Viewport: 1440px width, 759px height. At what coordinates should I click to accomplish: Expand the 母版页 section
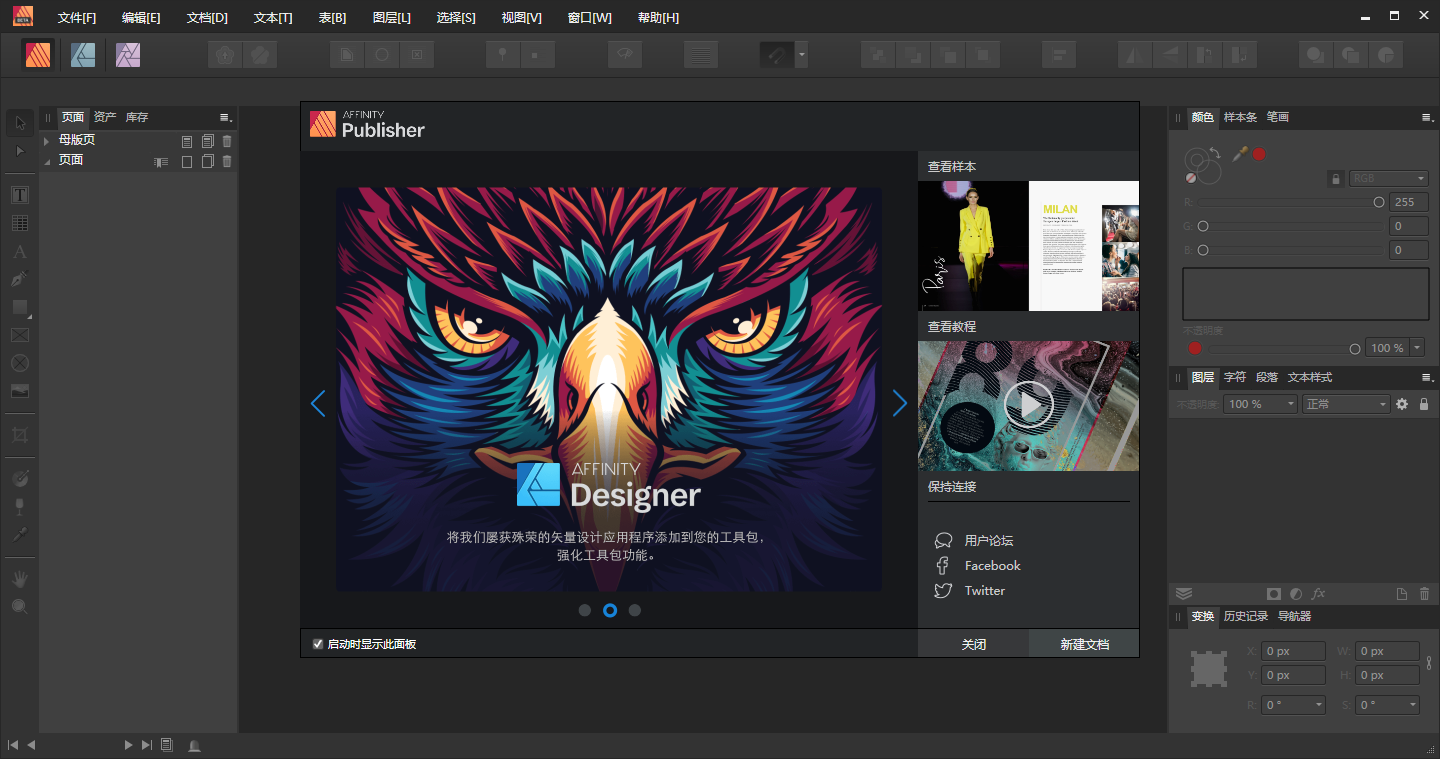[x=47, y=141]
